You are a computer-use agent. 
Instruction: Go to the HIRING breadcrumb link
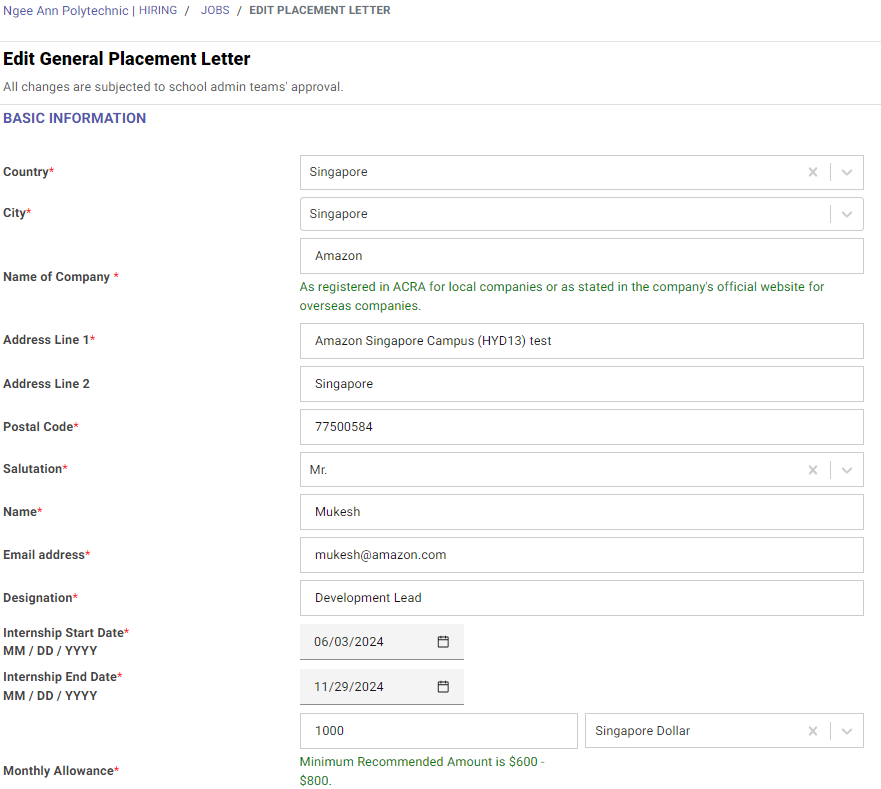pos(158,10)
